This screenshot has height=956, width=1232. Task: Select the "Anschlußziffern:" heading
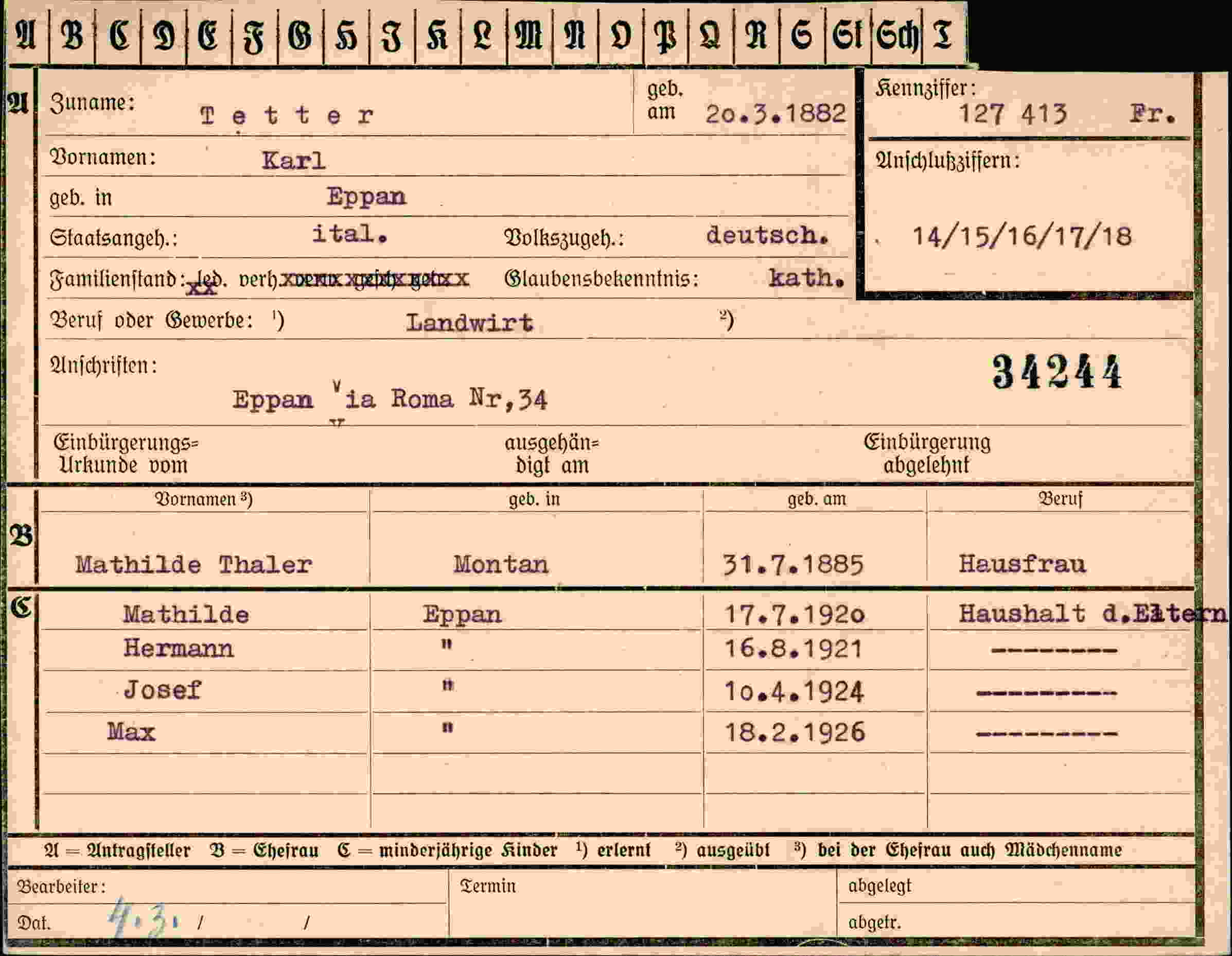click(x=948, y=161)
